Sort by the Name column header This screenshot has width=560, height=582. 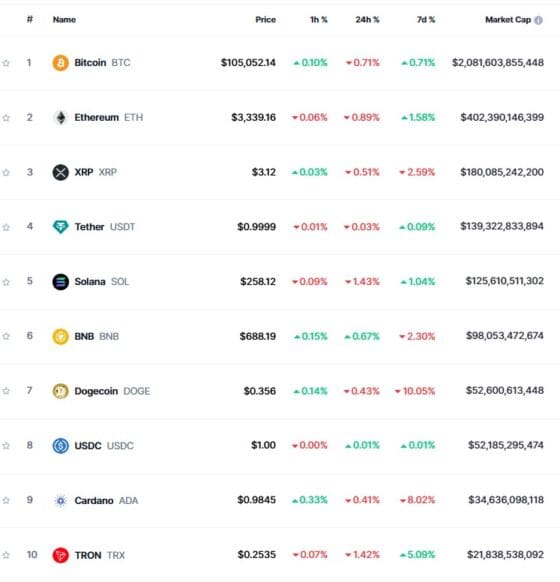coord(64,20)
